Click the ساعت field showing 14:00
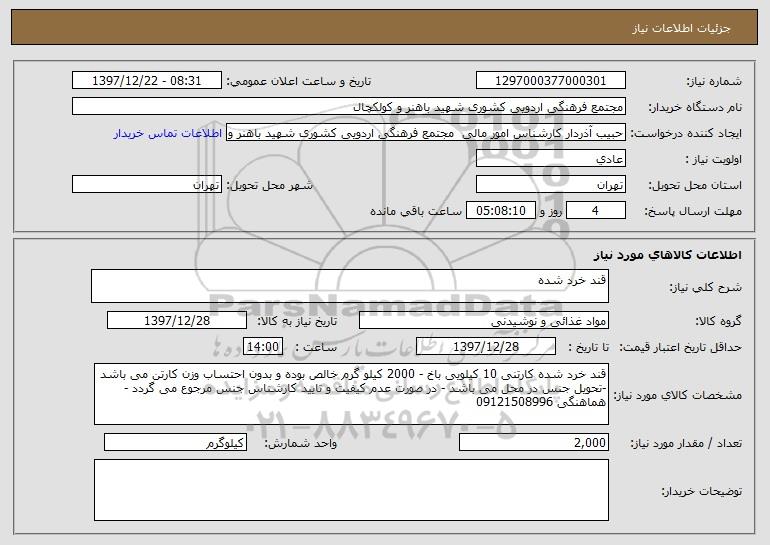The height and width of the screenshot is (545, 770). (x=263, y=347)
